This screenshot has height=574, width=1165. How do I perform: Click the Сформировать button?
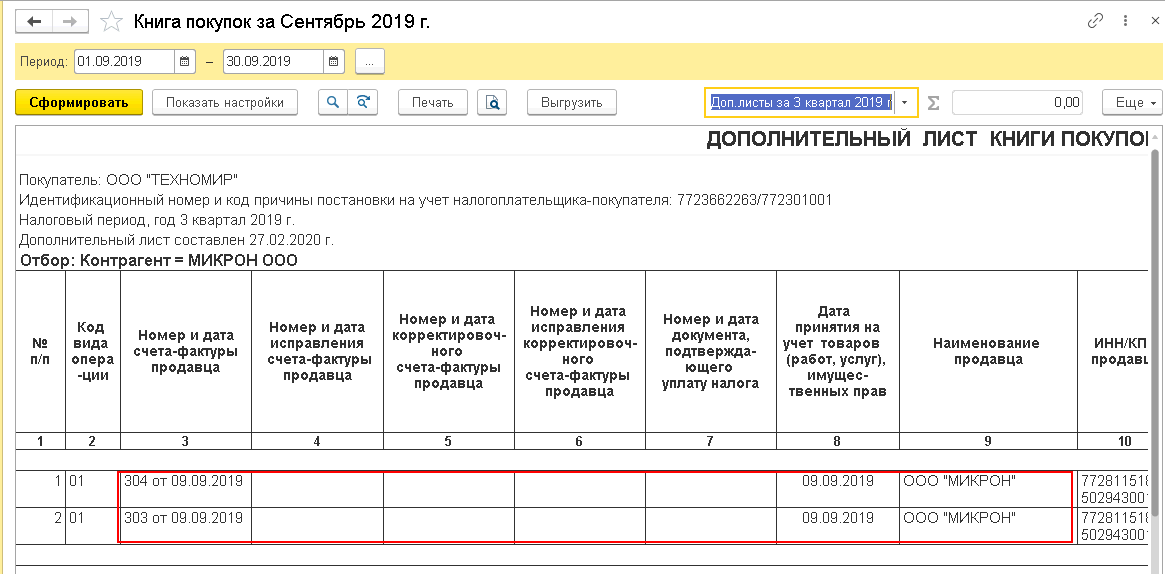(79, 102)
